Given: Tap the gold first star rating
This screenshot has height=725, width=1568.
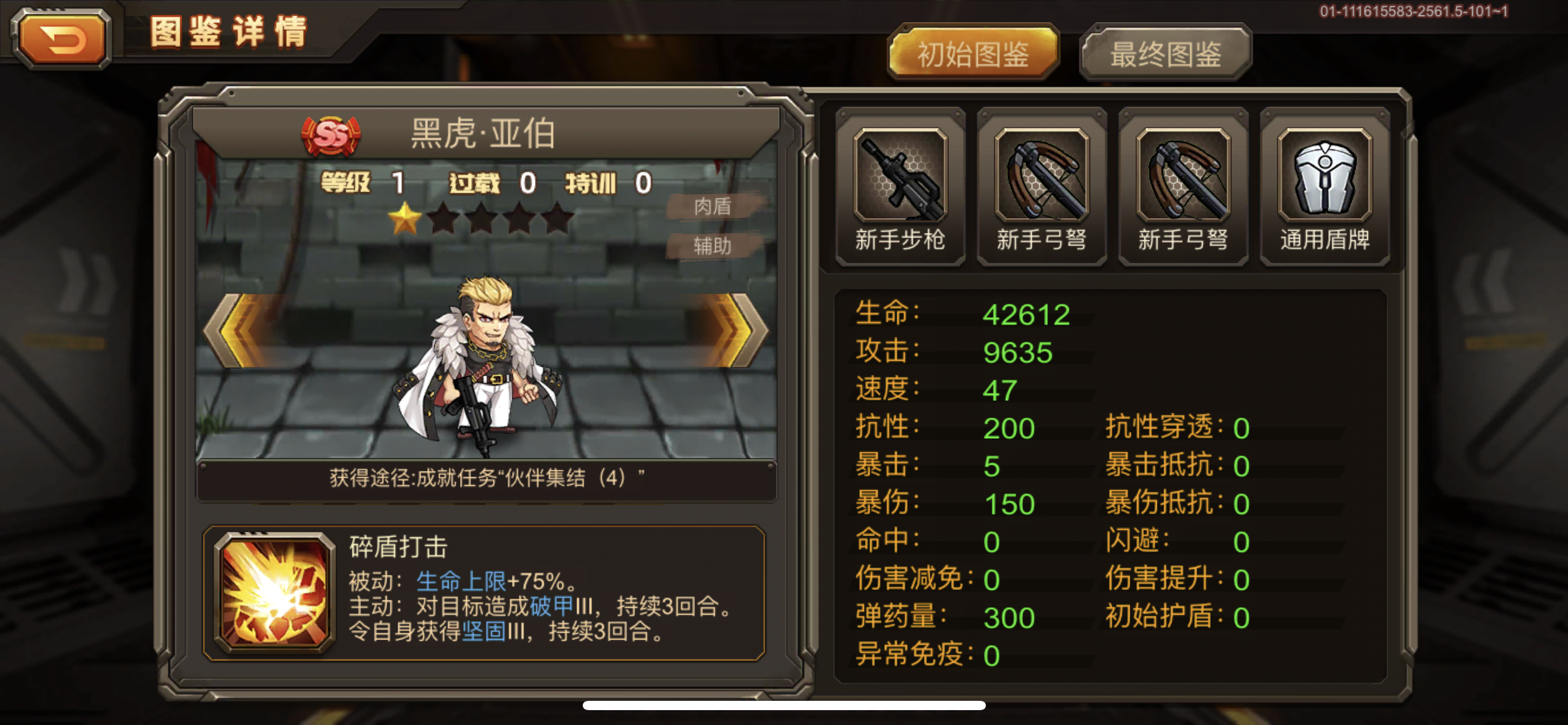Looking at the screenshot, I should tap(404, 219).
